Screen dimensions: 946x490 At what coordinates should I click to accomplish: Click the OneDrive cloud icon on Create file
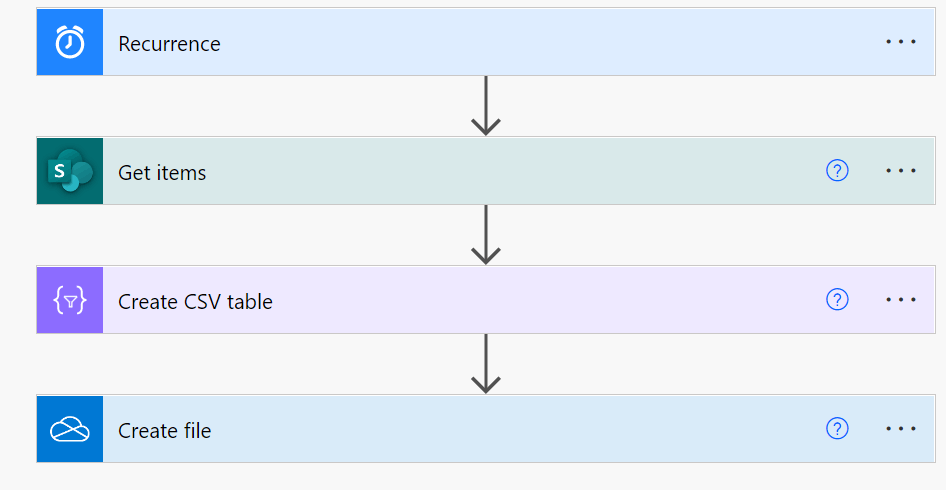[70, 429]
